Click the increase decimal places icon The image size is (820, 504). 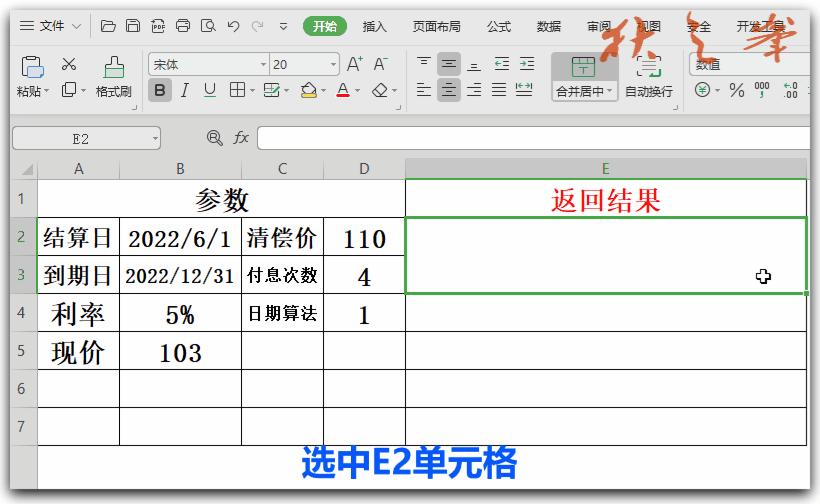[790, 90]
